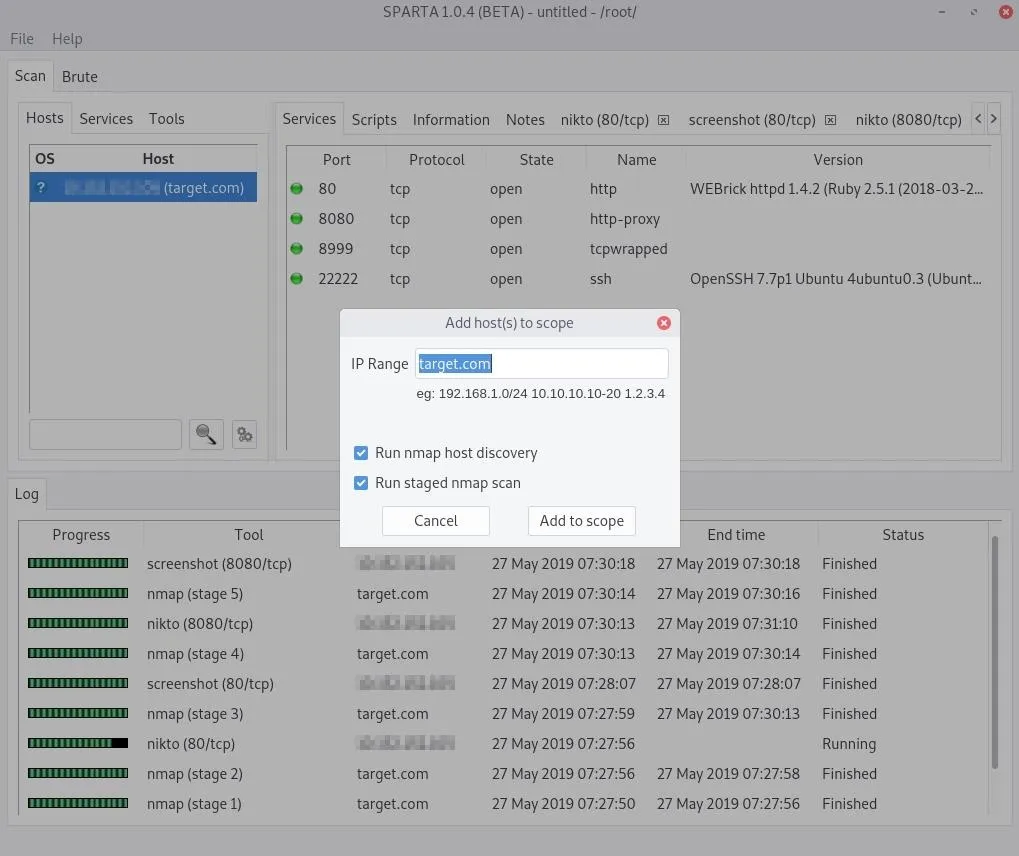This screenshot has width=1019, height=856.
Task: Select the nikto (8080/tcp) log row
Action: (x=503, y=623)
